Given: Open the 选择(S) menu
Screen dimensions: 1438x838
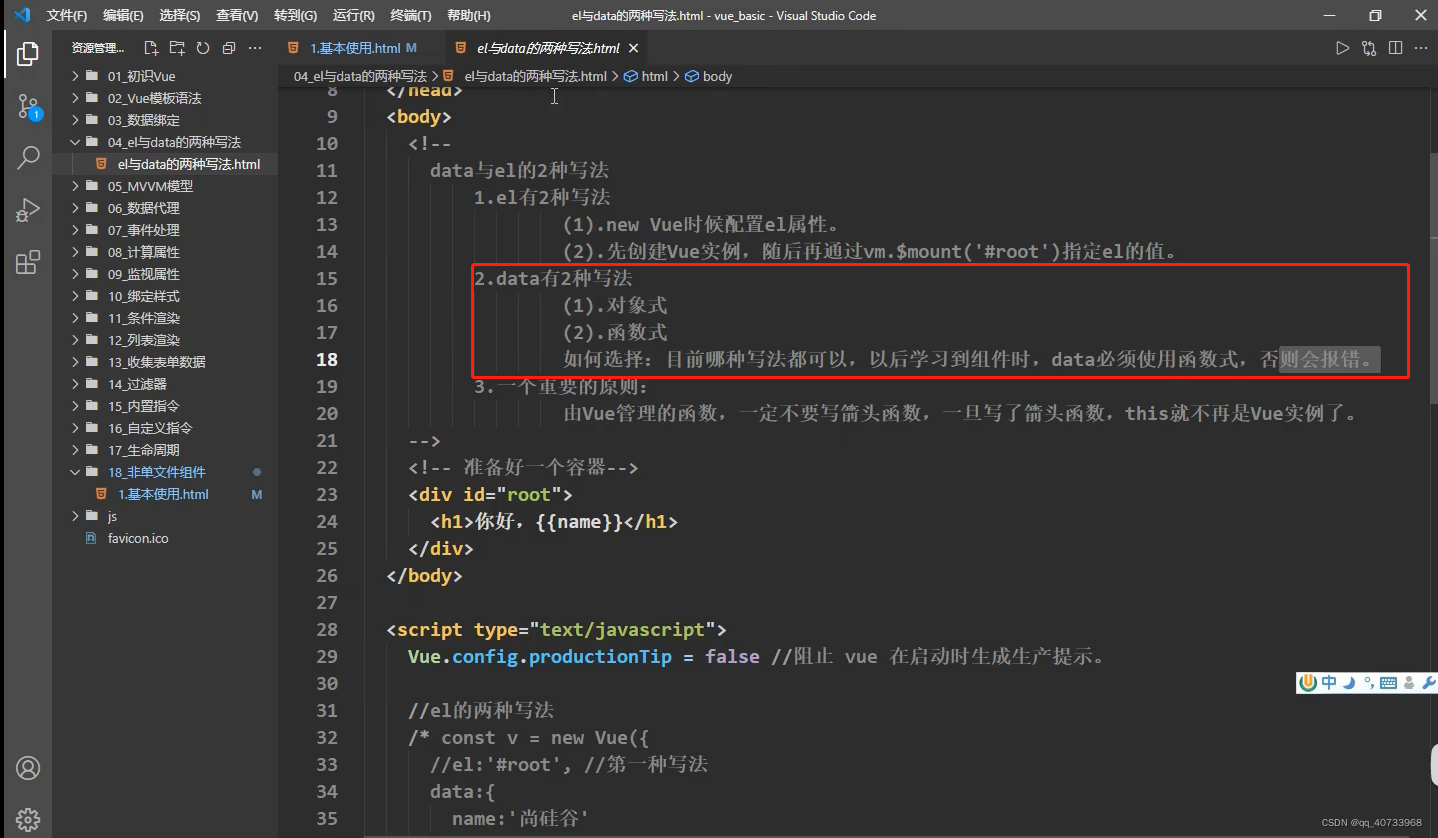Looking at the screenshot, I should [180, 16].
